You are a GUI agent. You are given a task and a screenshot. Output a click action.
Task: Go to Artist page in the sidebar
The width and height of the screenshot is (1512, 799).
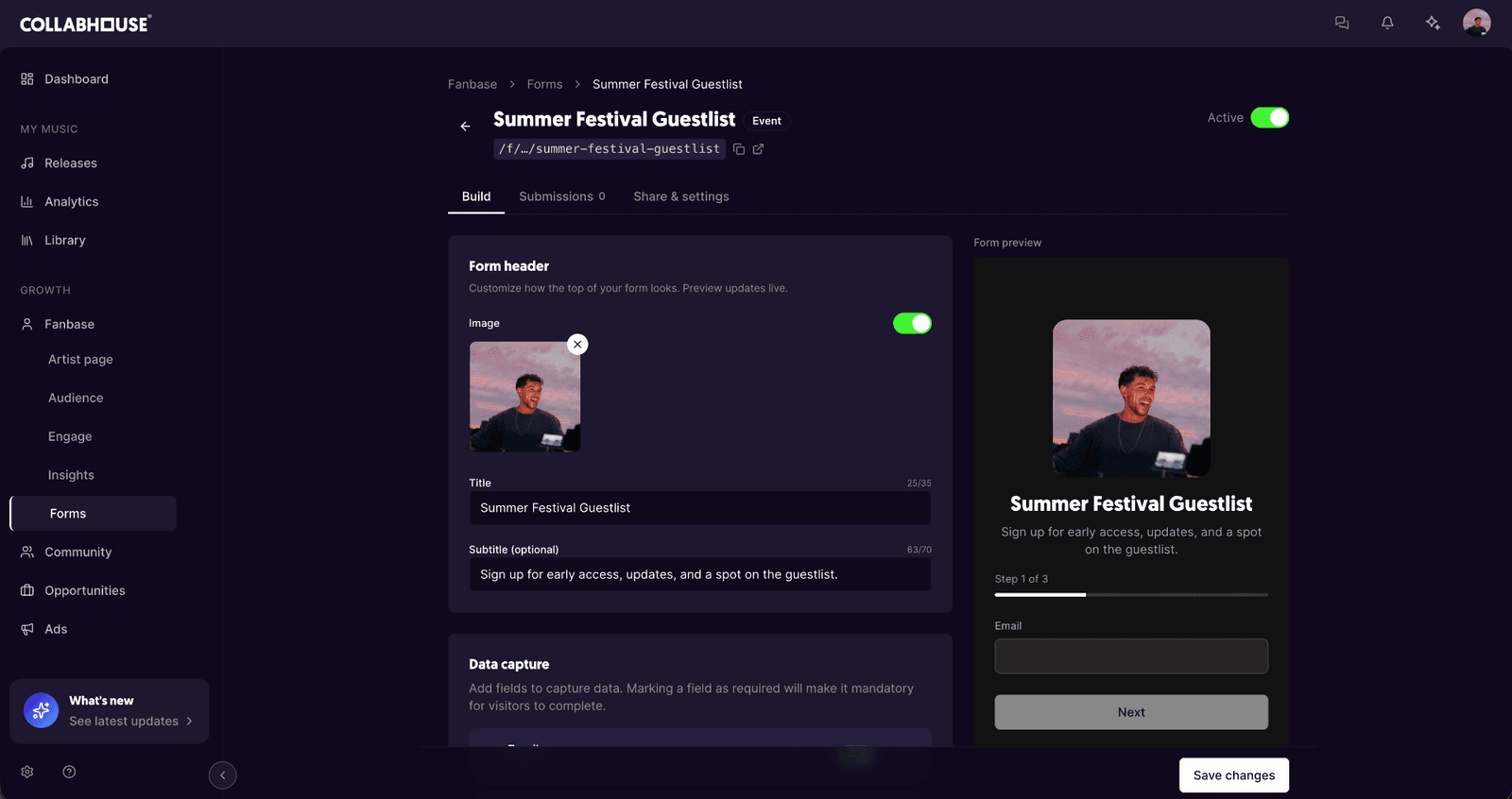tap(80, 360)
